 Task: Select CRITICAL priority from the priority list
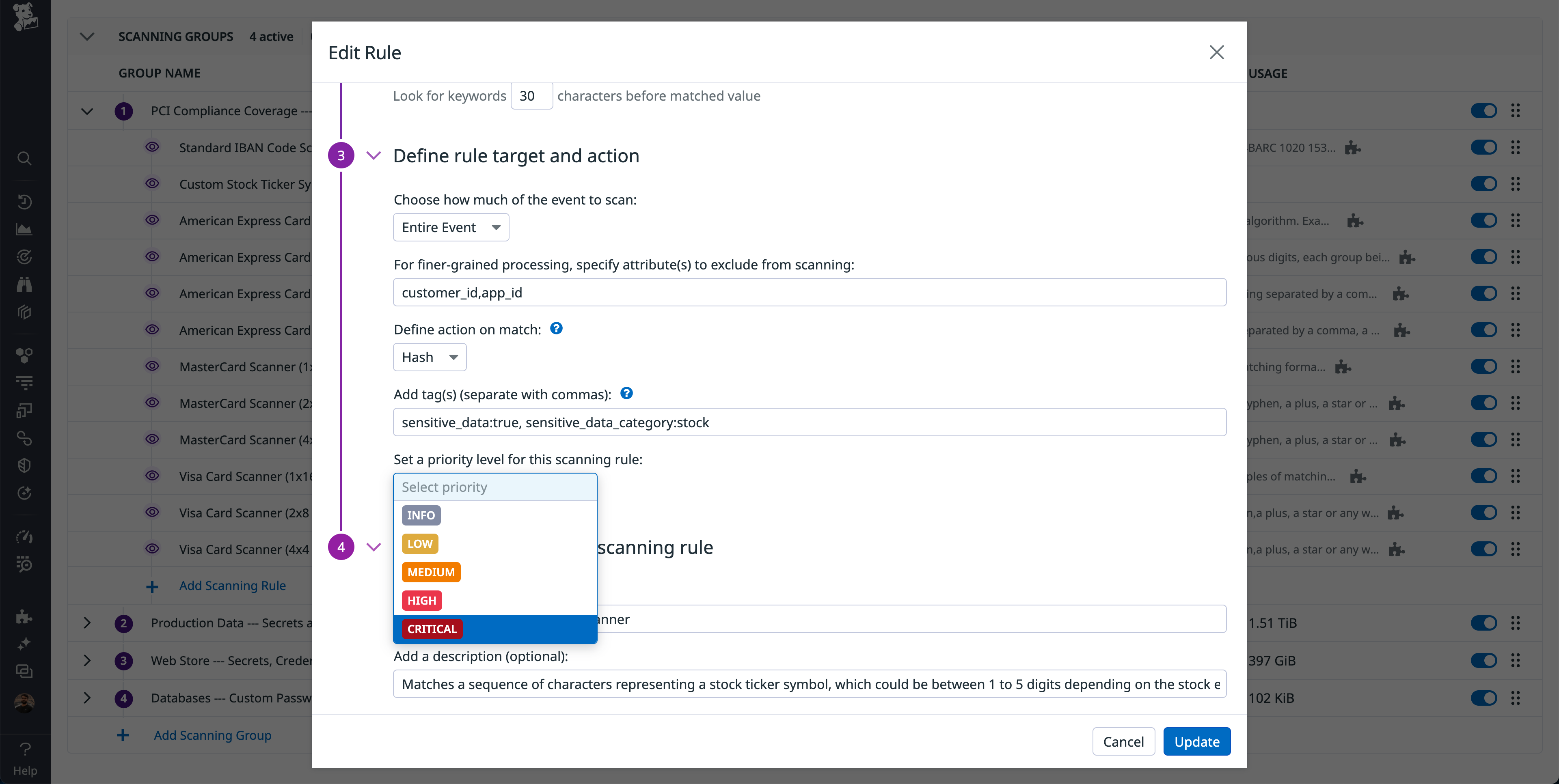[432, 629]
